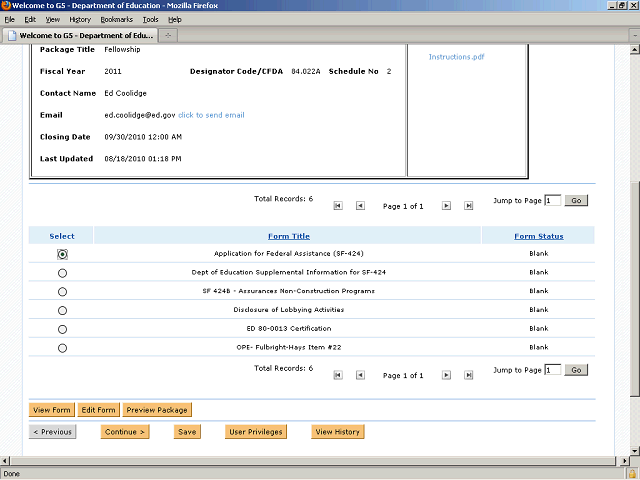Screen dimensions: 640x480
Task: Click email address ed.coolidge@ed.gov text
Action: coord(140,115)
